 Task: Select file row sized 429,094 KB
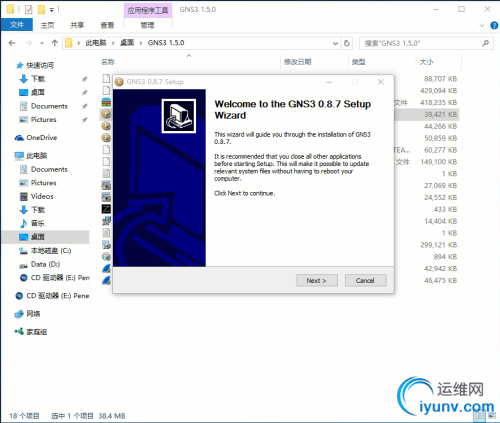coord(280,91)
